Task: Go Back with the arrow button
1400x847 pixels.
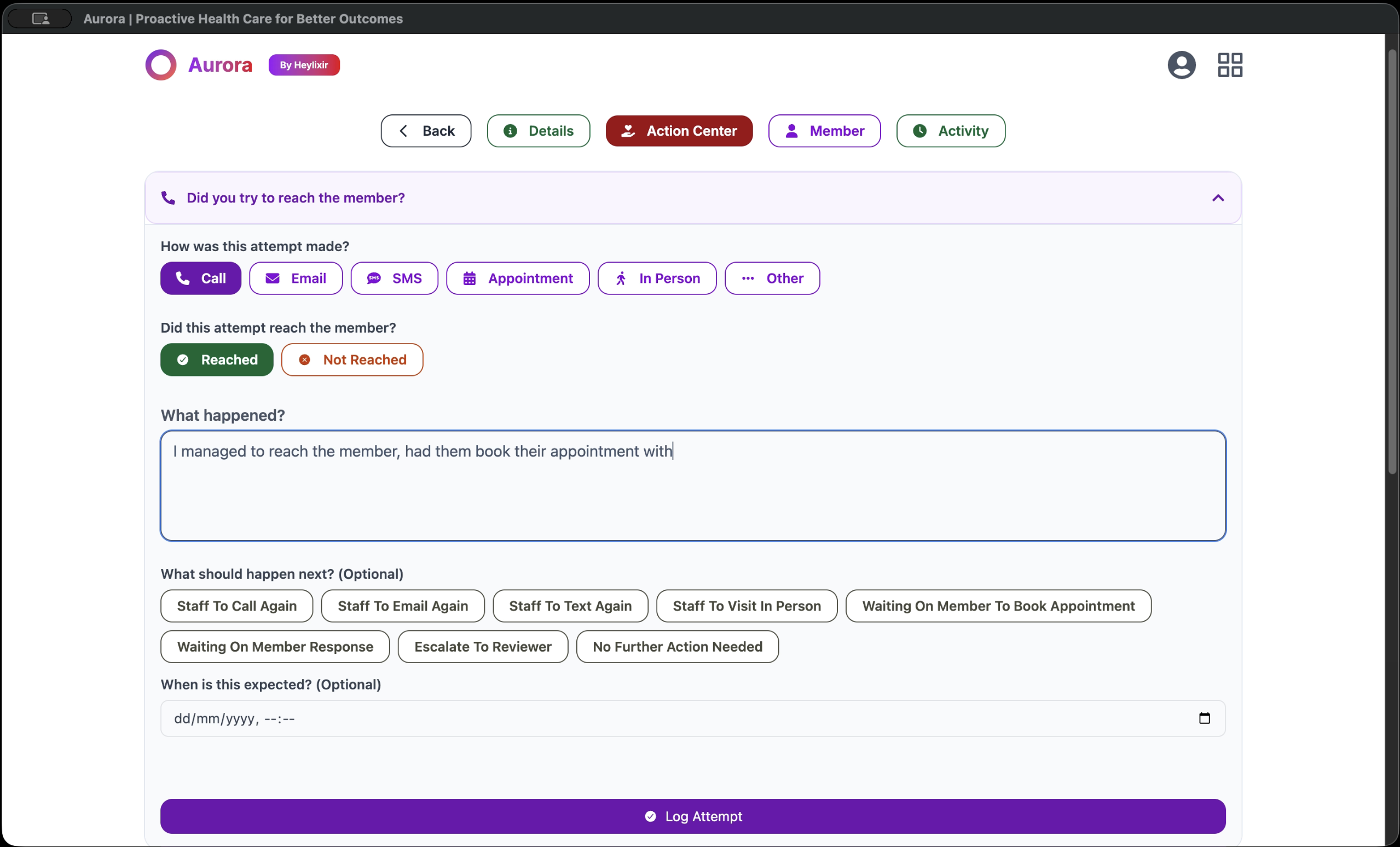Action: (426, 131)
